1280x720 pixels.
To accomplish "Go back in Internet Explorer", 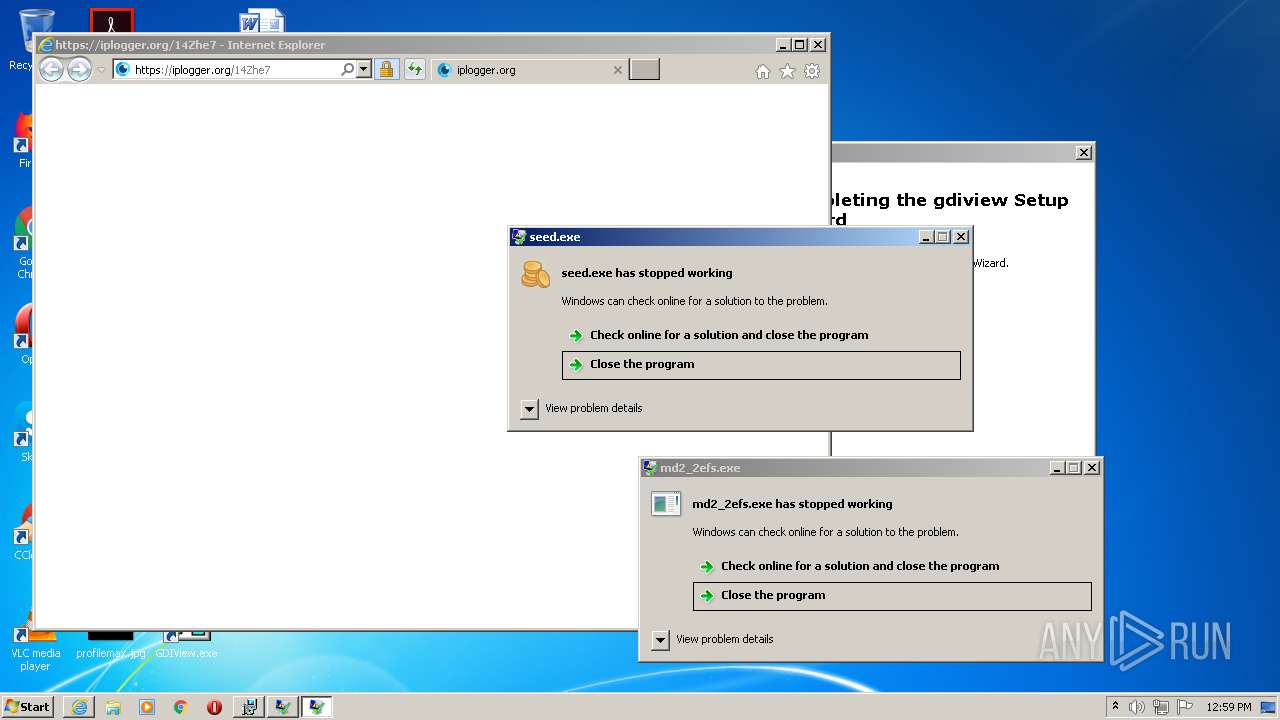I will (x=51, y=70).
